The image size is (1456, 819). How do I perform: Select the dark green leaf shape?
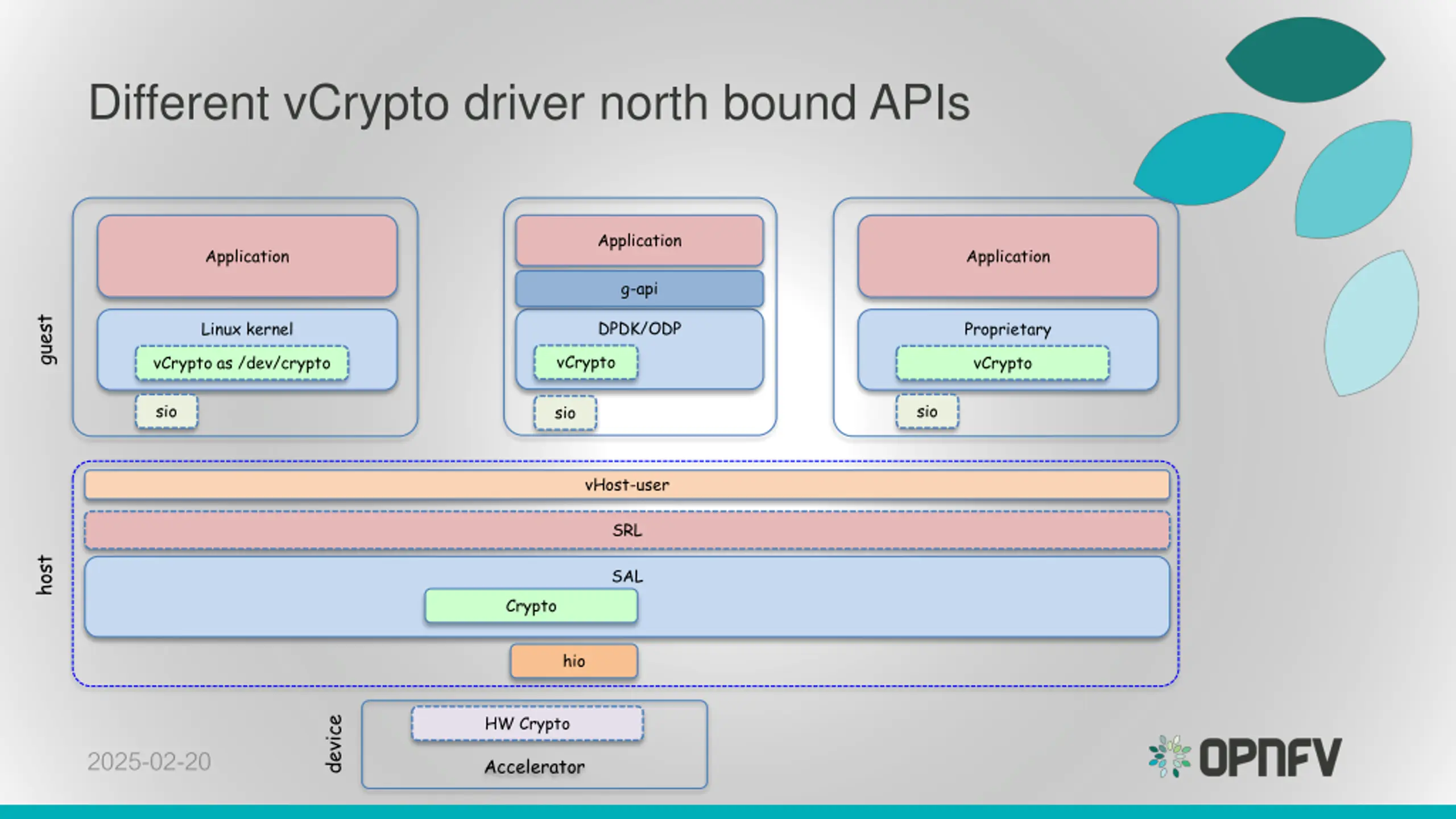[x=1305, y=60]
